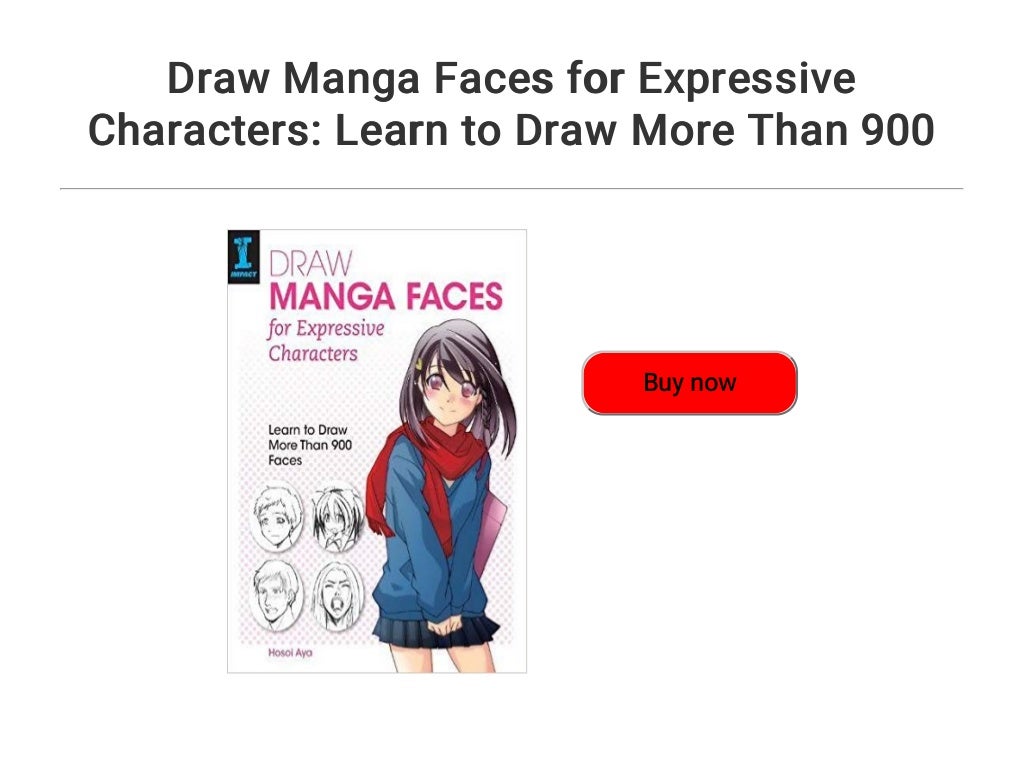Click the IMPACT publisher logo on cover
1024x768 pixels.
click(244, 257)
